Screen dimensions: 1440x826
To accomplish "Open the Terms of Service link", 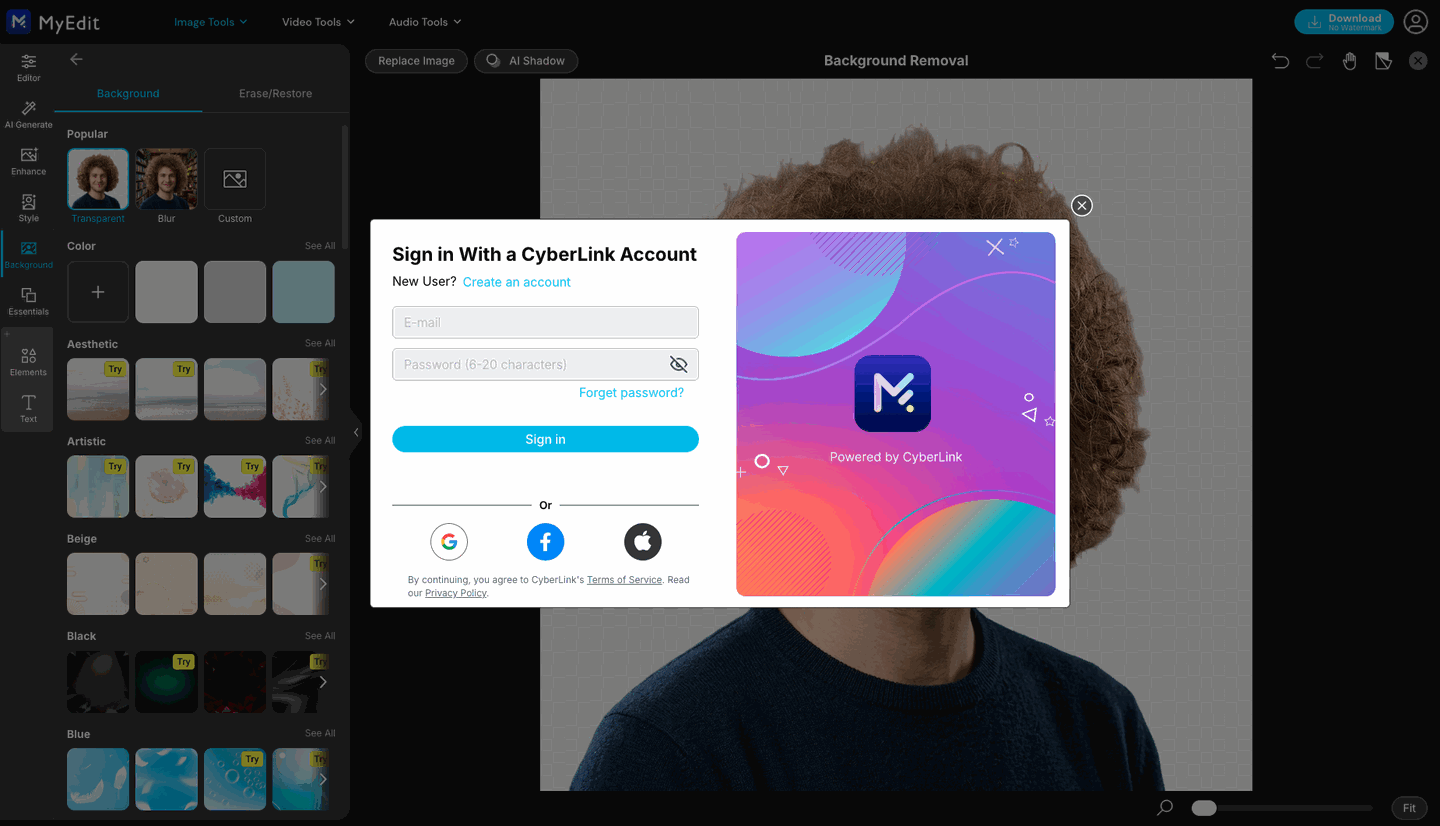I will pos(624,580).
